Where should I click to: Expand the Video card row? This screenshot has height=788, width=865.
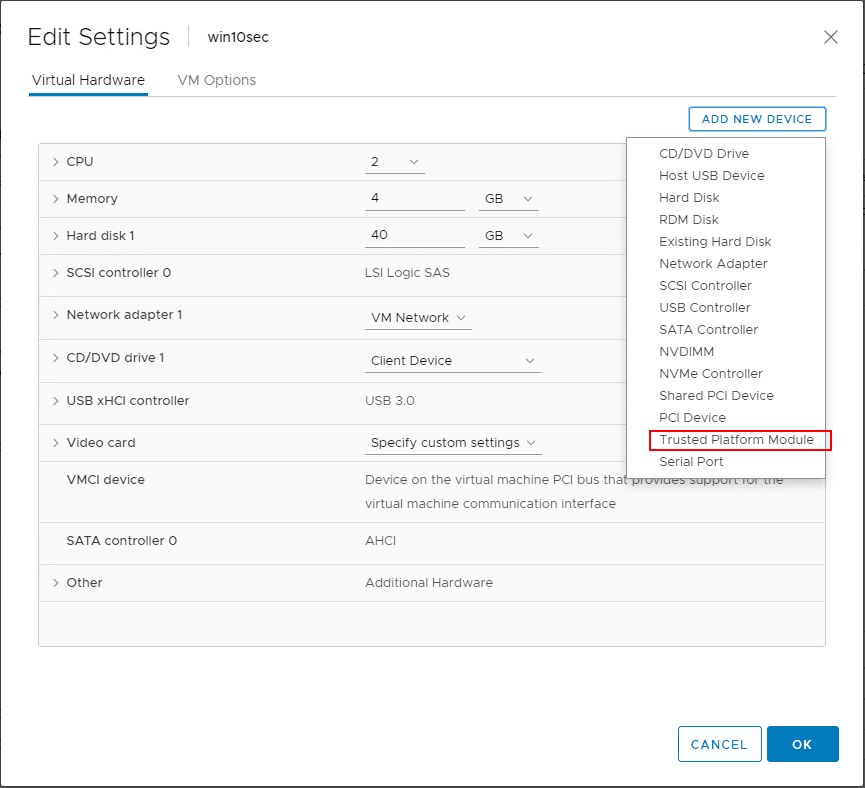coord(56,443)
